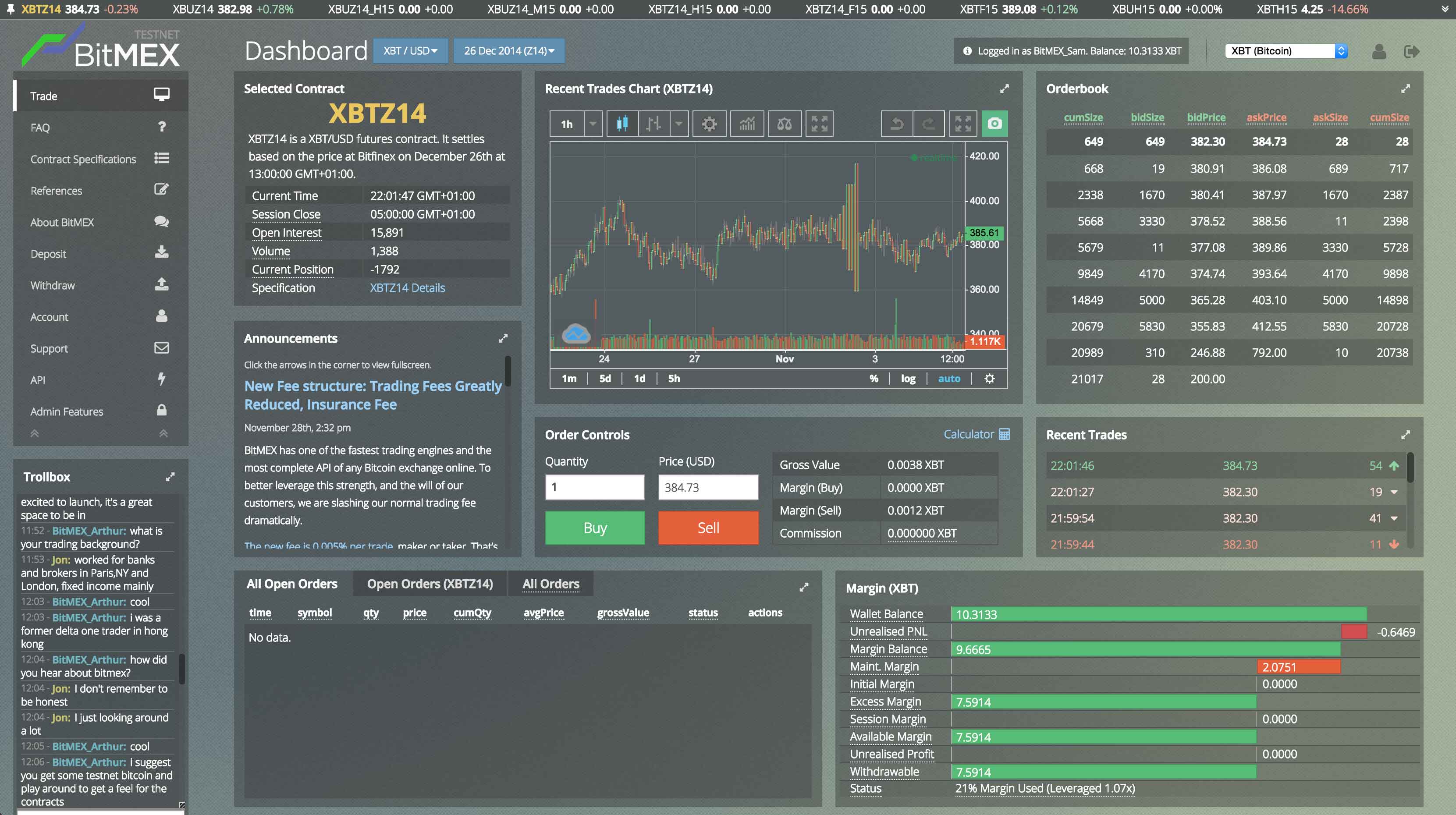Click the logout icon at top right
The height and width of the screenshot is (815, 1456).
coord(1411,51)
